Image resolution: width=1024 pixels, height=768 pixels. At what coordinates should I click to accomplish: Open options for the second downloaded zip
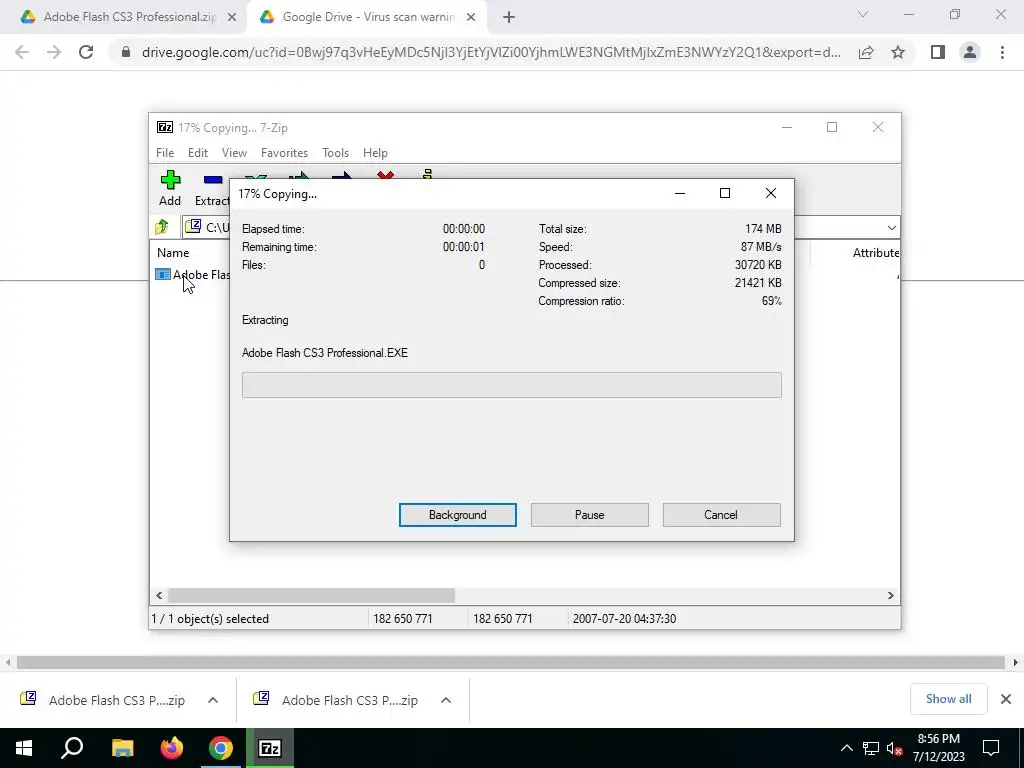click(x=446, y=700)
